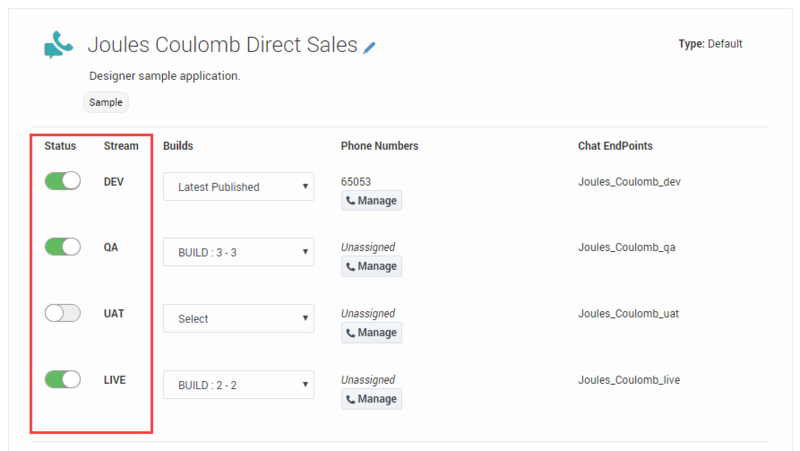Click the Joules_Coulomb_dev chat endpoint
This screenshot has height=451, width=800.
point(629,182)
